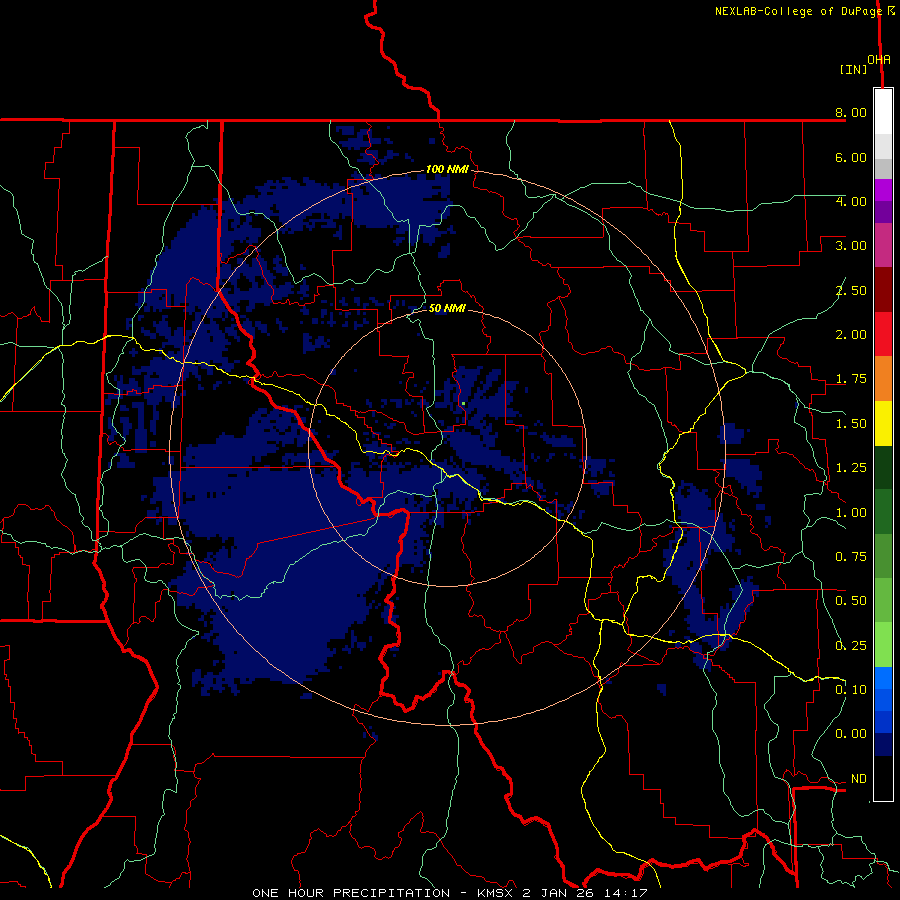Image resolution: width=900 pixels, height=900 pixels.
Task: Click the [IN] units label
Action: click(x=853, y=69)
